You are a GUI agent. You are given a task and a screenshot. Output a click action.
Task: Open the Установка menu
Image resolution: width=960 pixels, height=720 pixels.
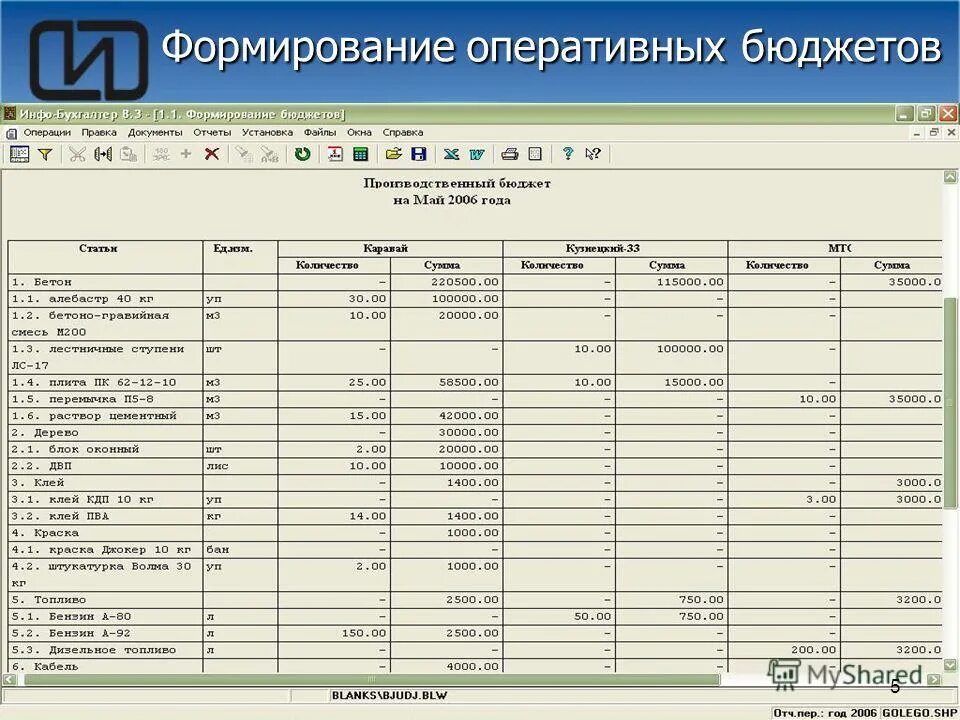[x=266, y=132]
